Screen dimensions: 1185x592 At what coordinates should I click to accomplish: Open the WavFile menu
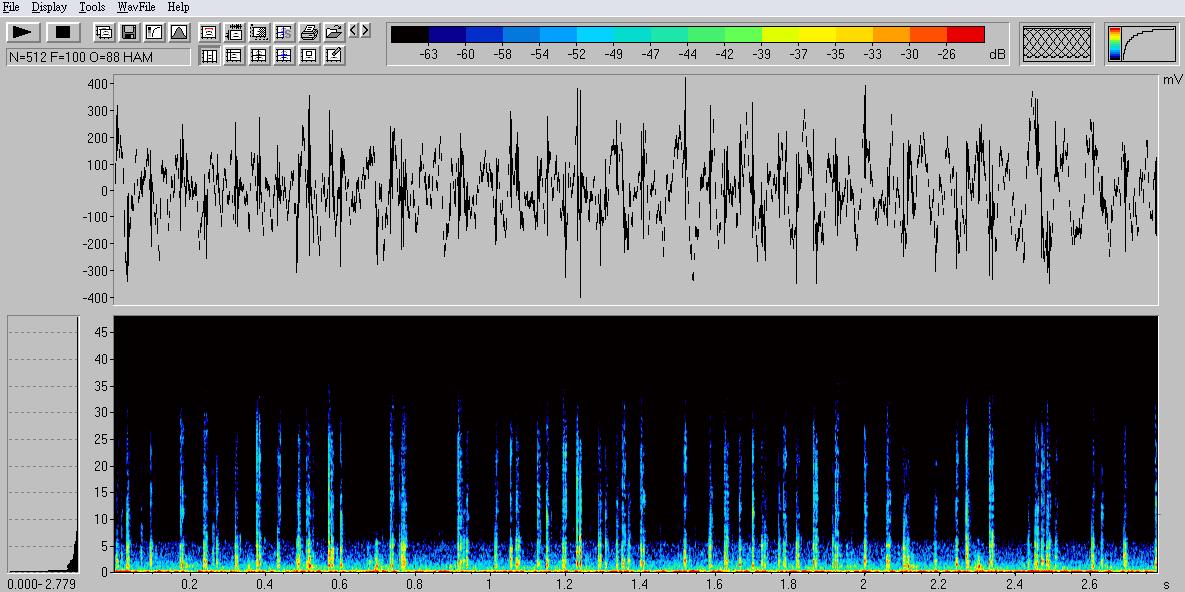point(136,7)
